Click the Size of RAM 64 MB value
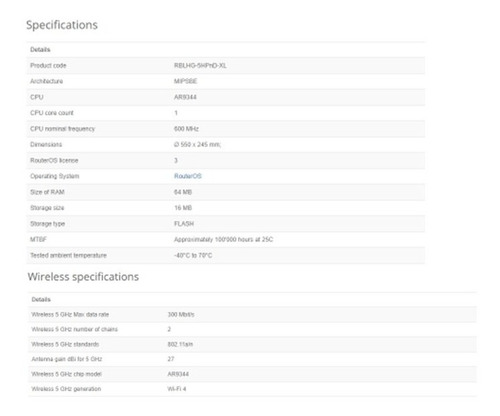Image resolution: width=500 pixels, height=416 pixels. tap(183, 192)
